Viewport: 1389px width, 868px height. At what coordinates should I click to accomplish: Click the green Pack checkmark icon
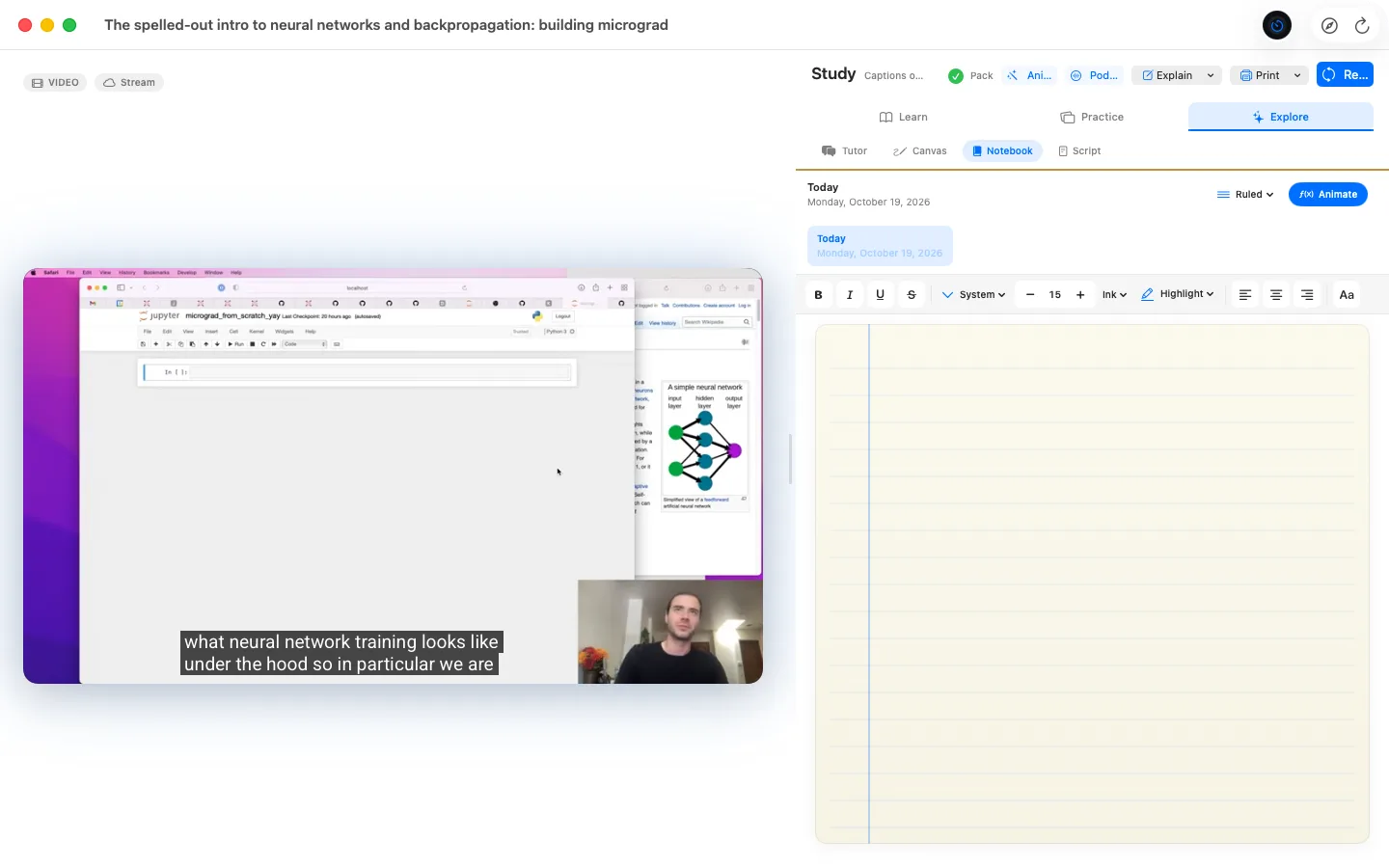pos(956,76)
